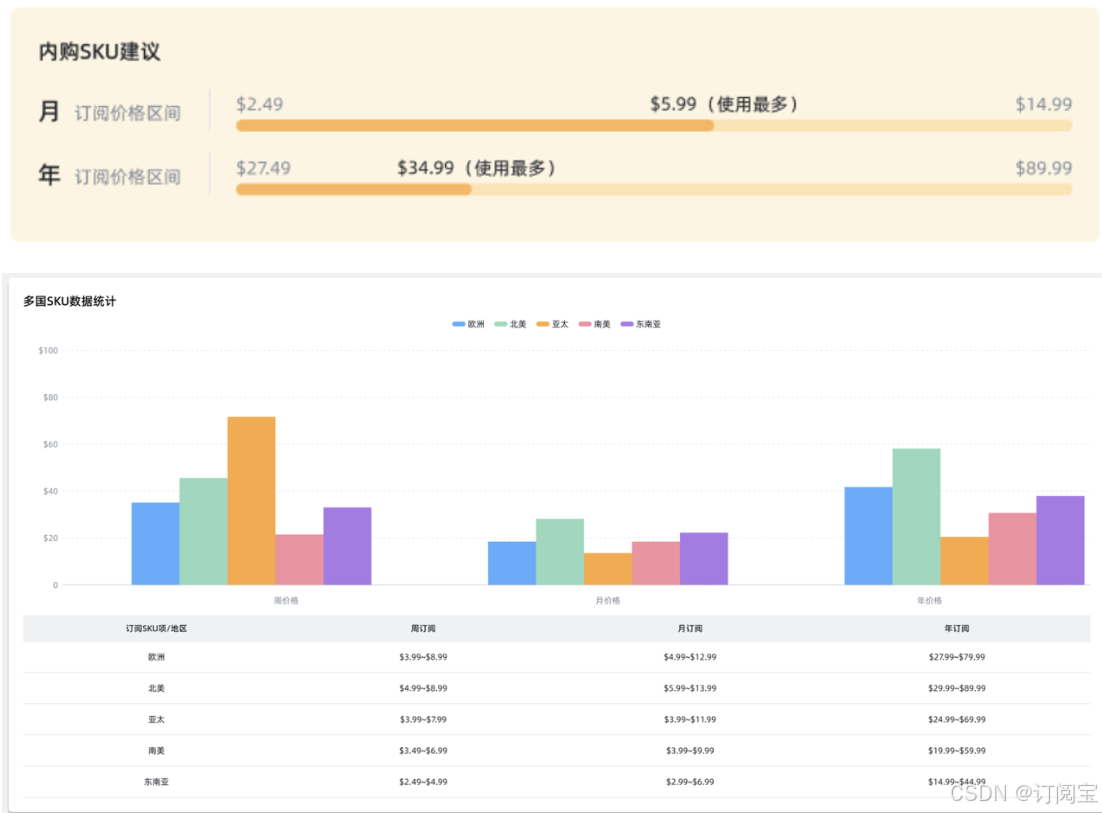Image resolution: width=1102 pixels, height=813 pixels.
Task: Click the 周订阅 column header
Action: coord(423,628)
